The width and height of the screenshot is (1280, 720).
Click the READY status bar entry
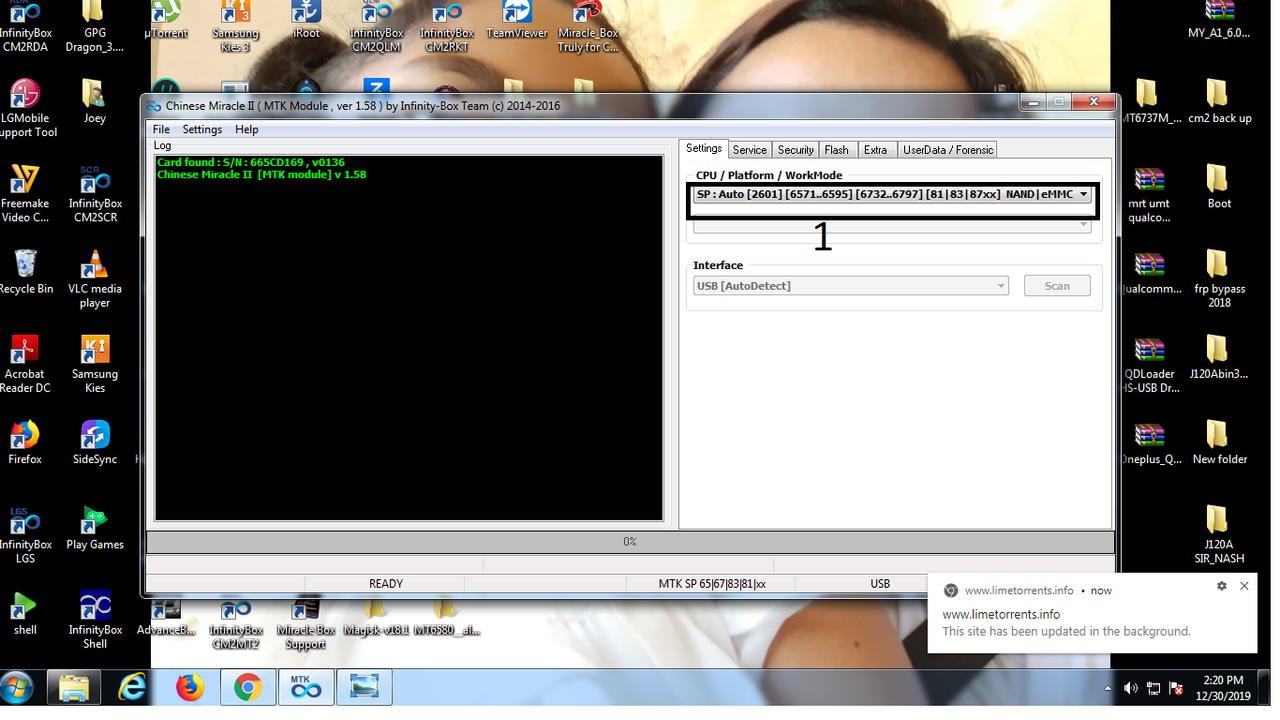[386, 584]
